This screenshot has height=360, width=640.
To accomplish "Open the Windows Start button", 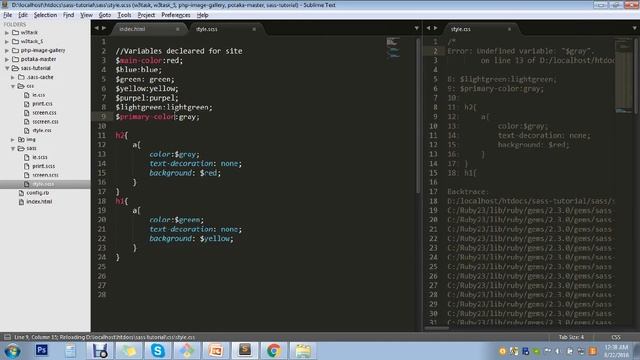I will 12,351.
